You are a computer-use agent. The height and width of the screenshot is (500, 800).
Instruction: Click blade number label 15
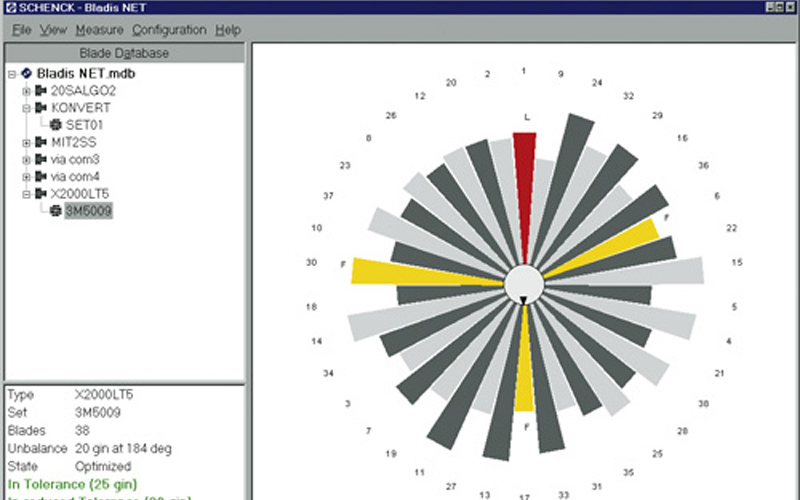(x=737, y=262)
